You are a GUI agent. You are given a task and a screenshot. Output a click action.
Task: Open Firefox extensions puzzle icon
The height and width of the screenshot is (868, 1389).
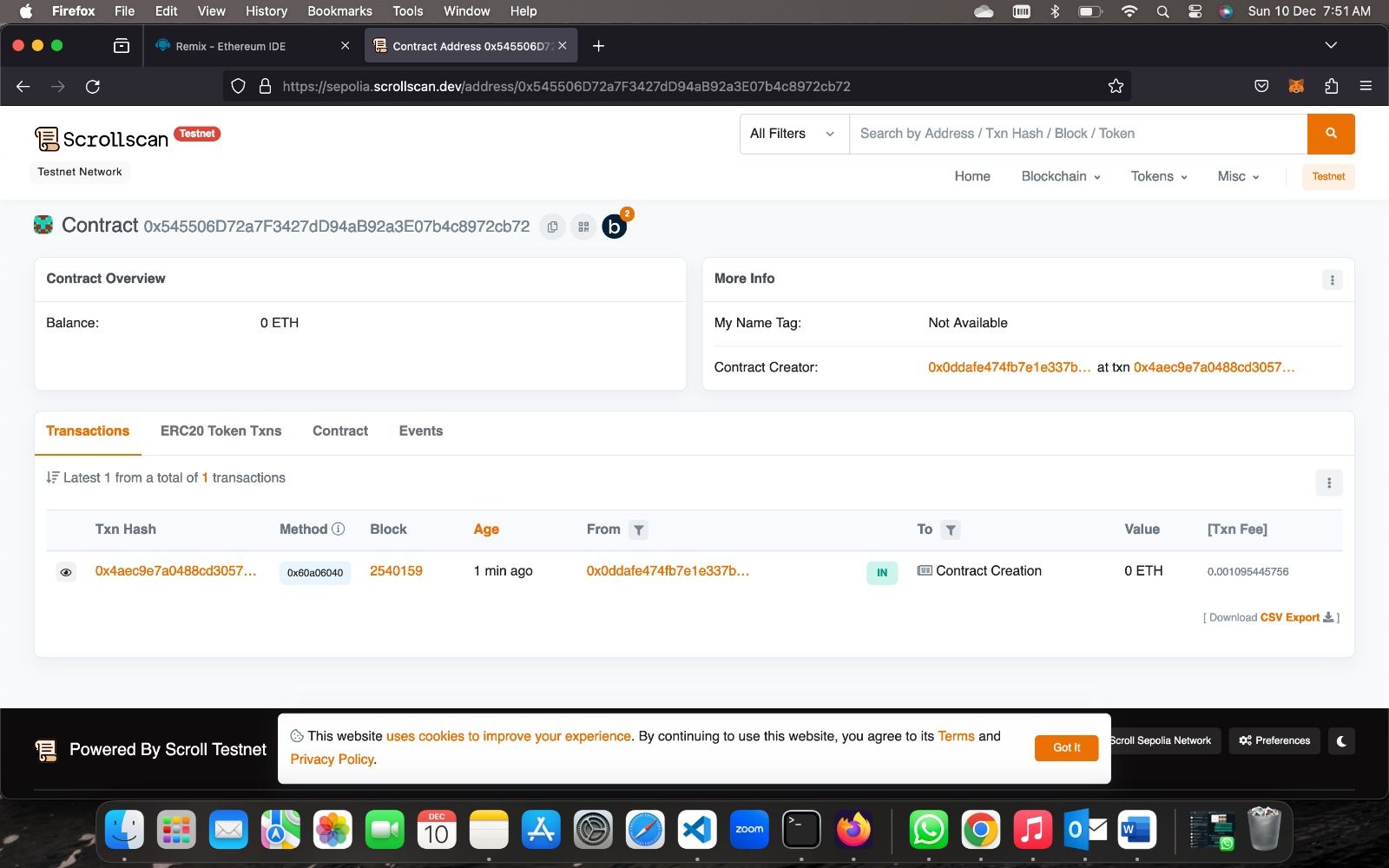(x=1331, y=86)
